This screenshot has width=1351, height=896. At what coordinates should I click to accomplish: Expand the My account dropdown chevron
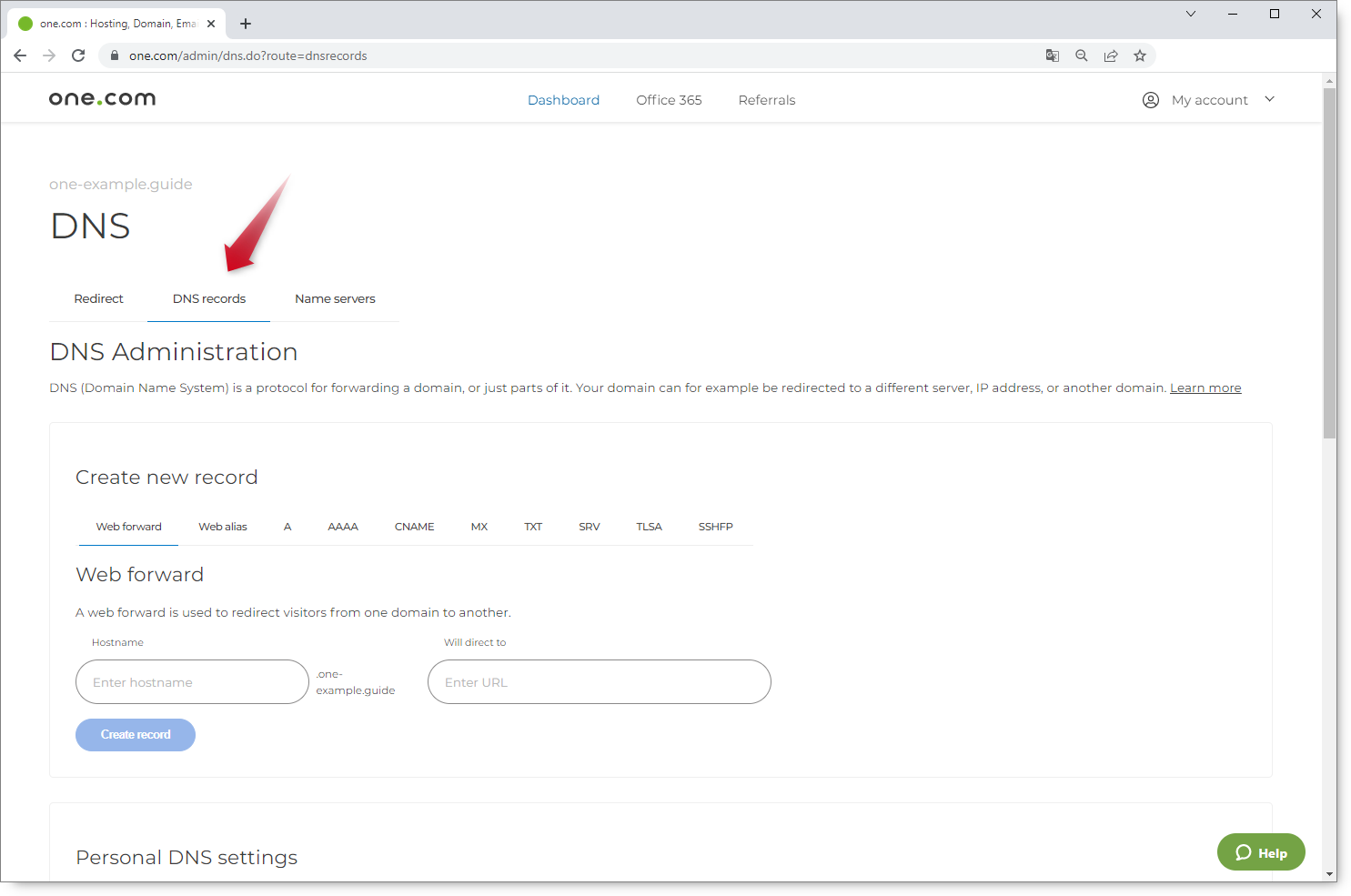(x=1269, y=99)
